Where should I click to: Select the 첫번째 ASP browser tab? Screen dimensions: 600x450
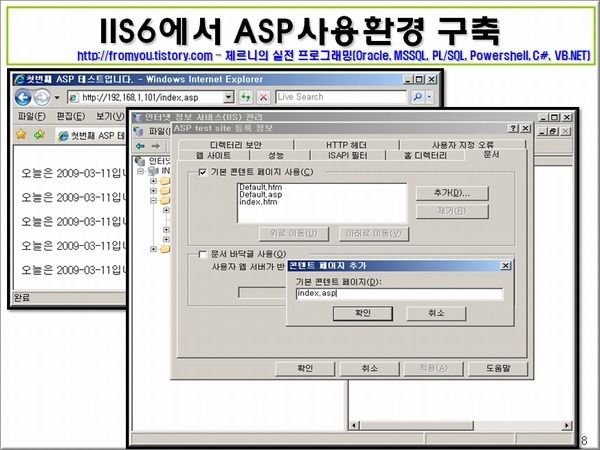[91, 135]
